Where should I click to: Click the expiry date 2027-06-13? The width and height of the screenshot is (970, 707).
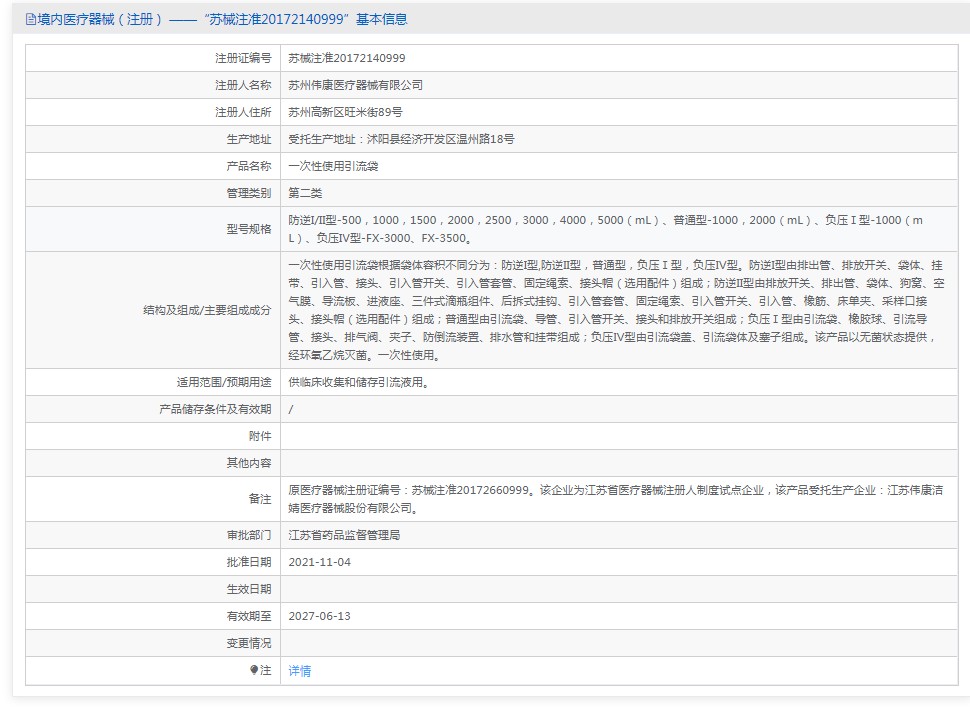pyautogui.click(x=320, y=616)
